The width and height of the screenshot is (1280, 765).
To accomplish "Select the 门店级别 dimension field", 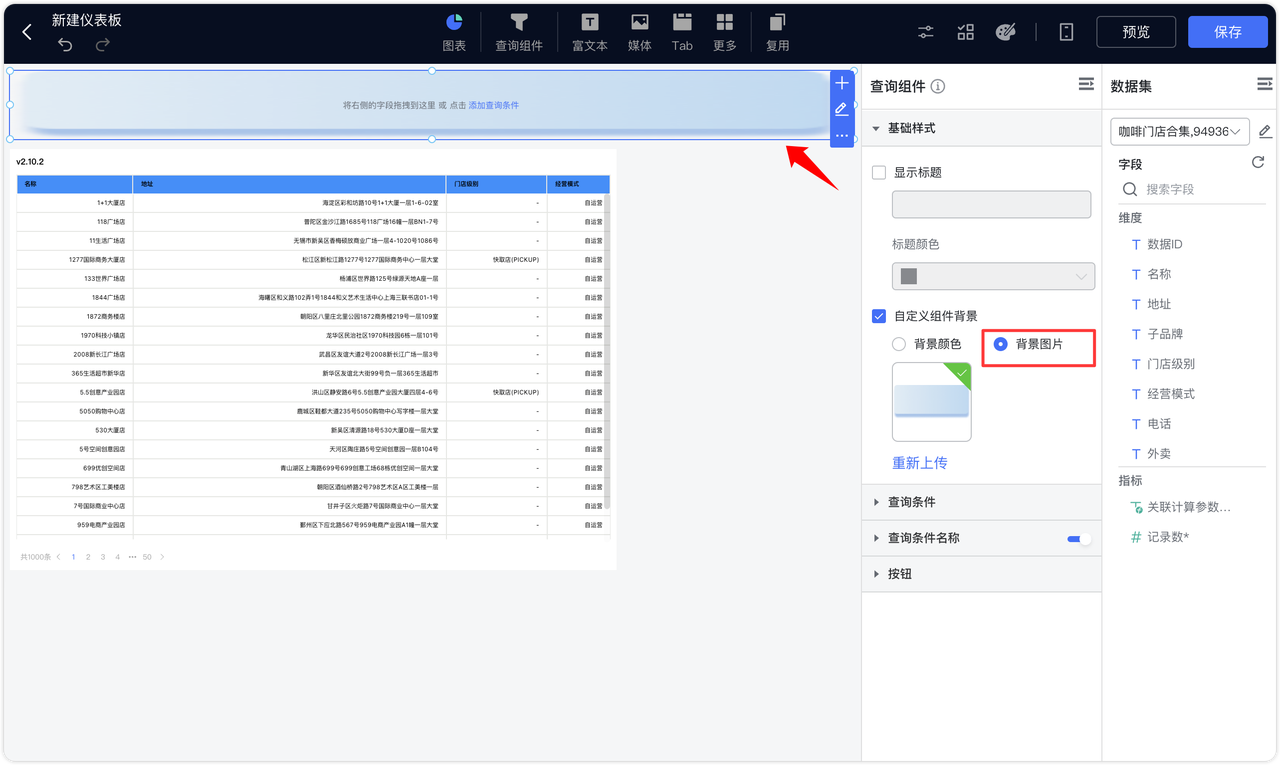I will [1171, 364].
